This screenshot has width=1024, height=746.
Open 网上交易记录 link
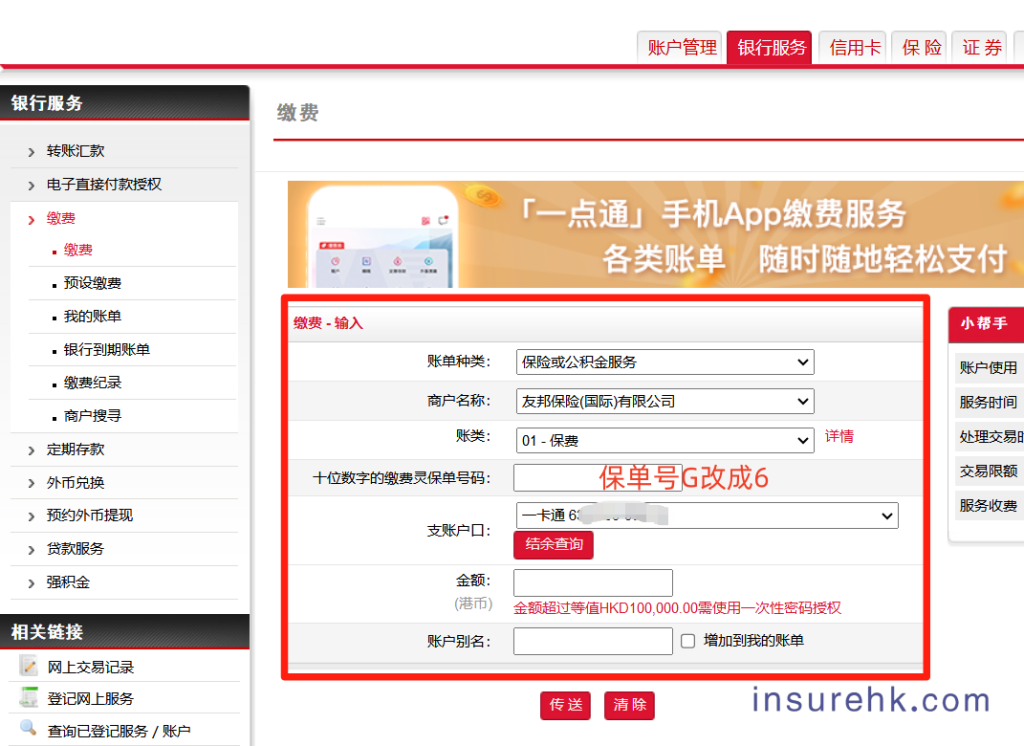click(x=90, y=668)
